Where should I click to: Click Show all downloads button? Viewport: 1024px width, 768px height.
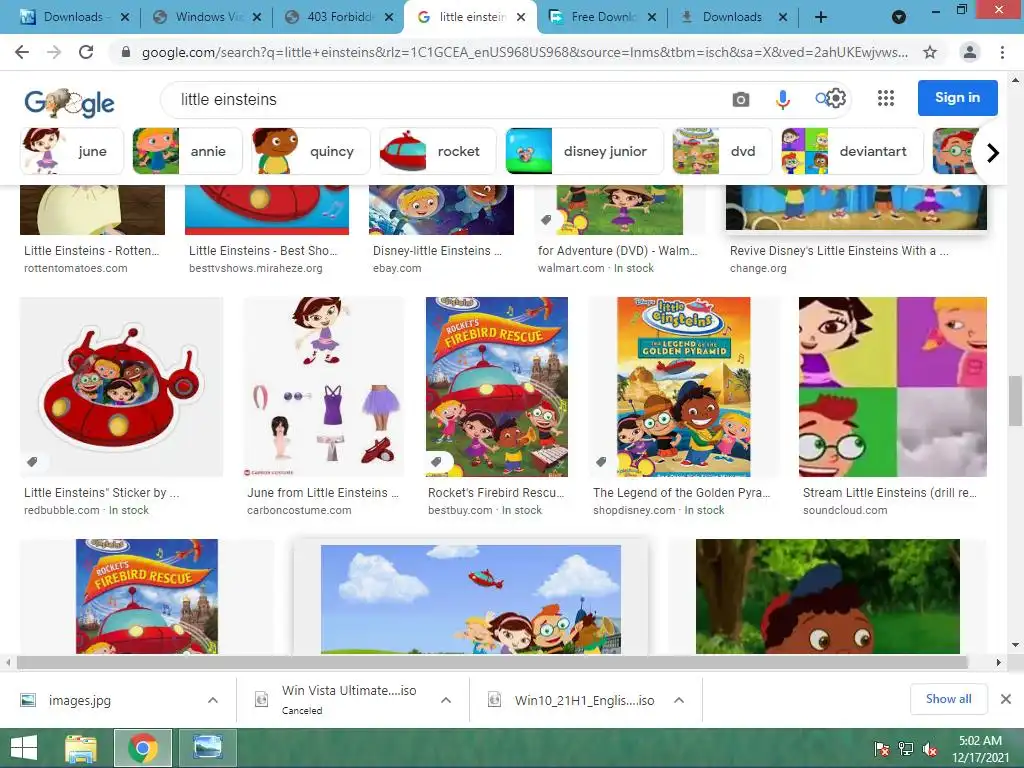[x=948, y=699]
